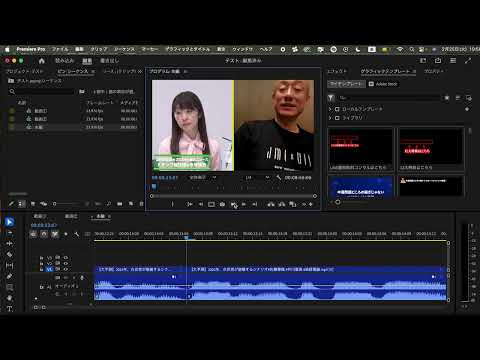The width and height of the screenshot is (480, 360).
Task: Open timeline settings wrench icon
Action: coord(77,234)
